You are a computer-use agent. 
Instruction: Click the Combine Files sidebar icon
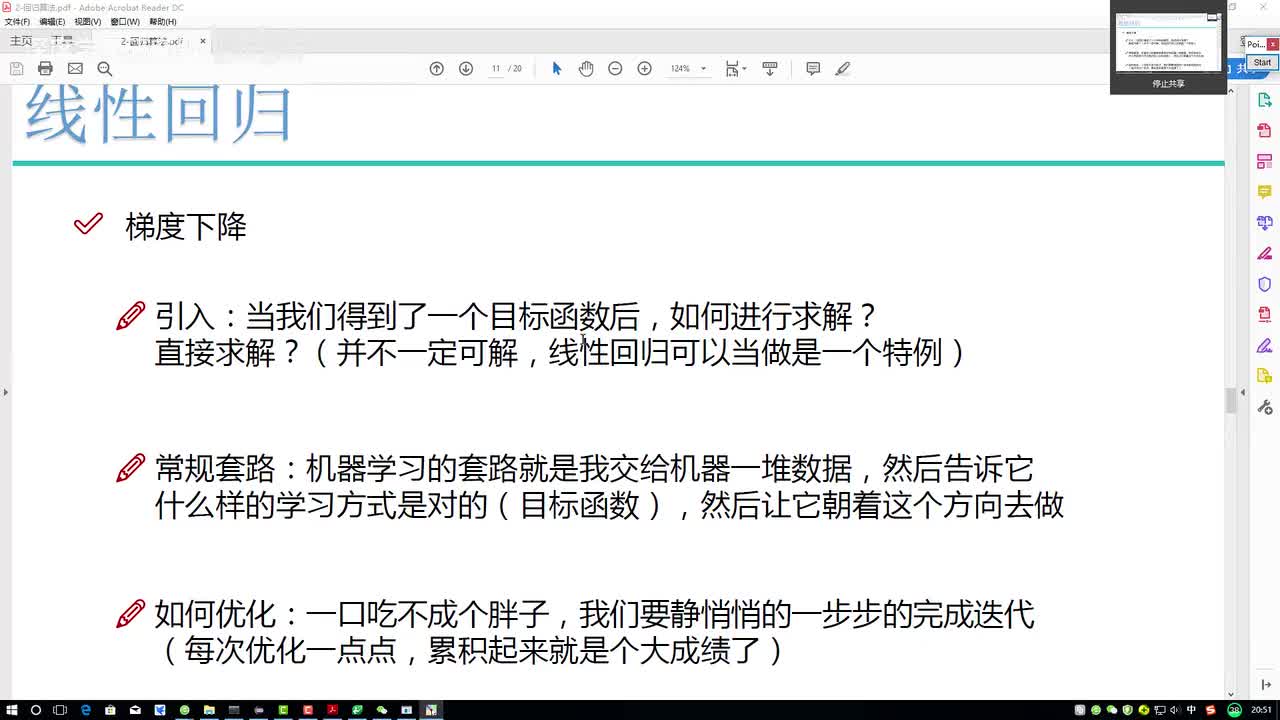pos(1264,222)
